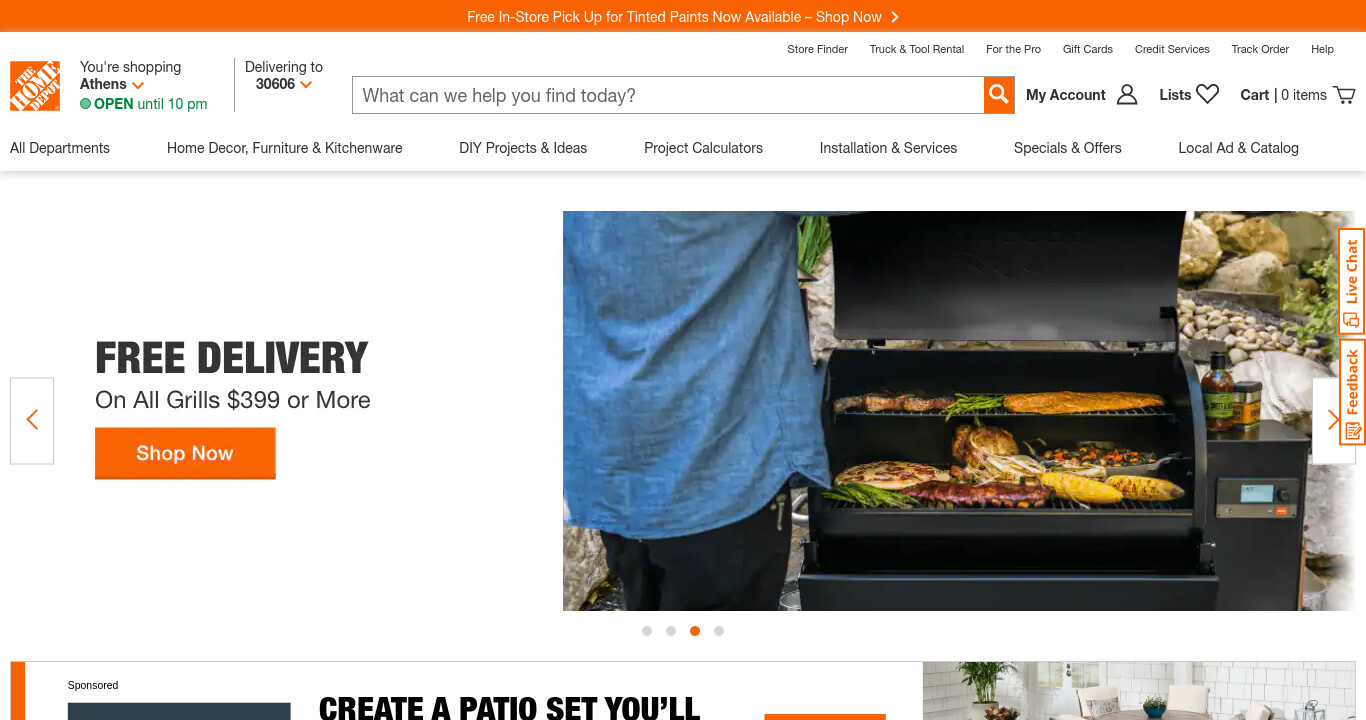Open the shopping cart icon
1366x720 pixels.
[1345, 95]
